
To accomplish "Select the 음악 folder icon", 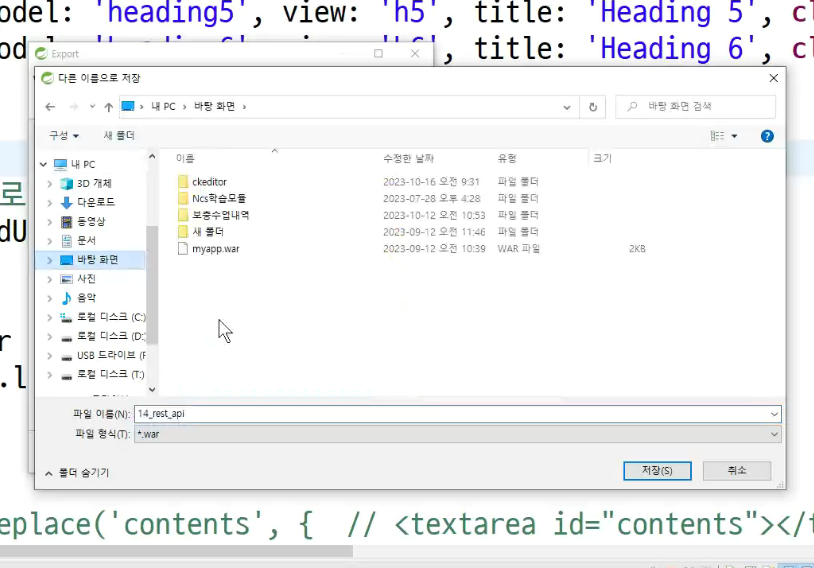I will coord(66,298).
